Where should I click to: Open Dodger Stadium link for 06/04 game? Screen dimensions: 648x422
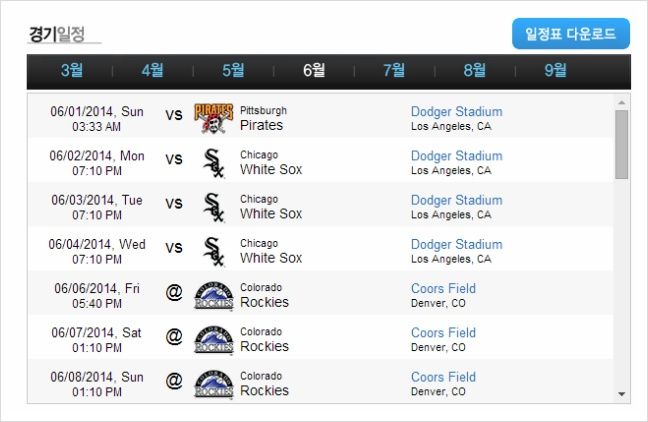457,244
